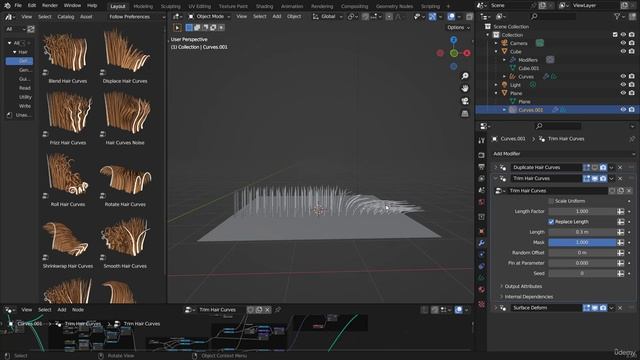
Task: Expand the Duplicate Hair Curves modifier panel
Action: point(496,168)
